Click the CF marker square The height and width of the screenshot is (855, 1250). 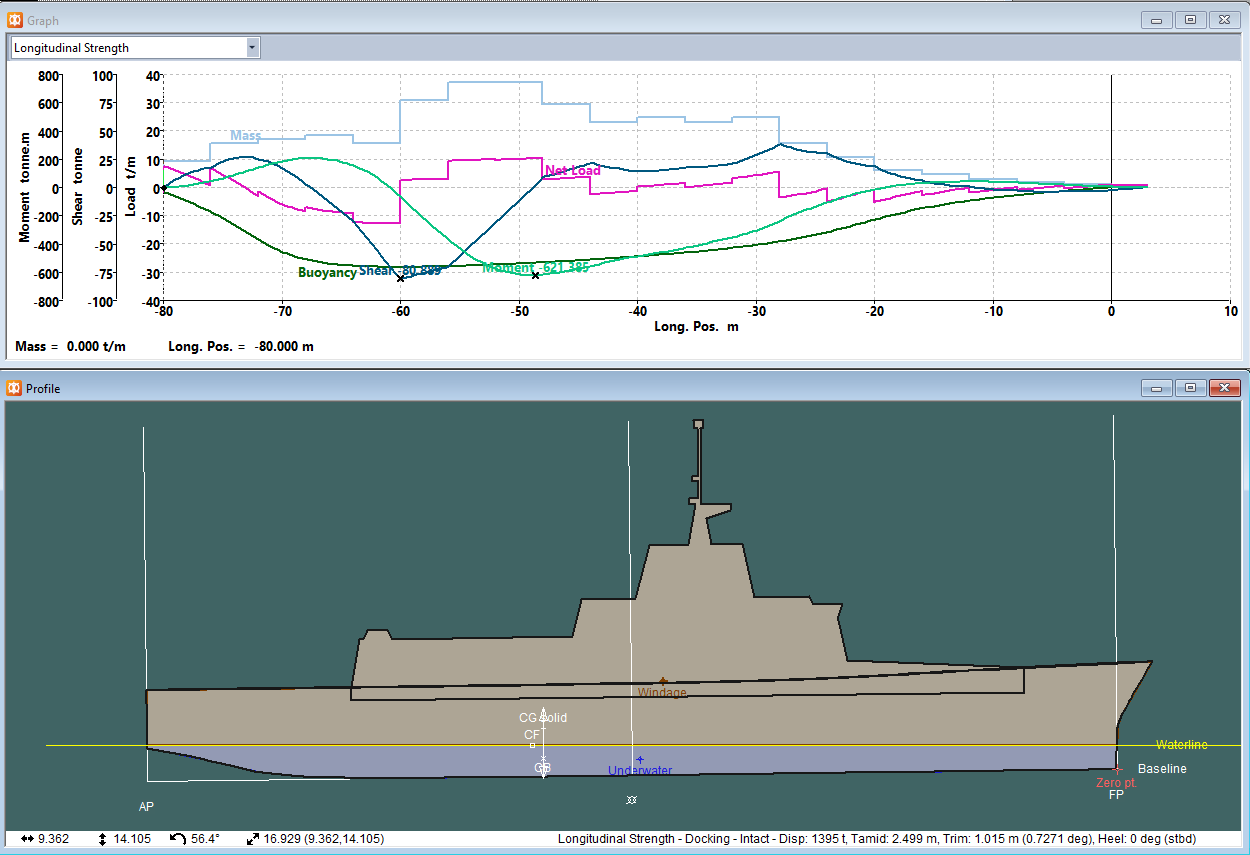point(532,745)
